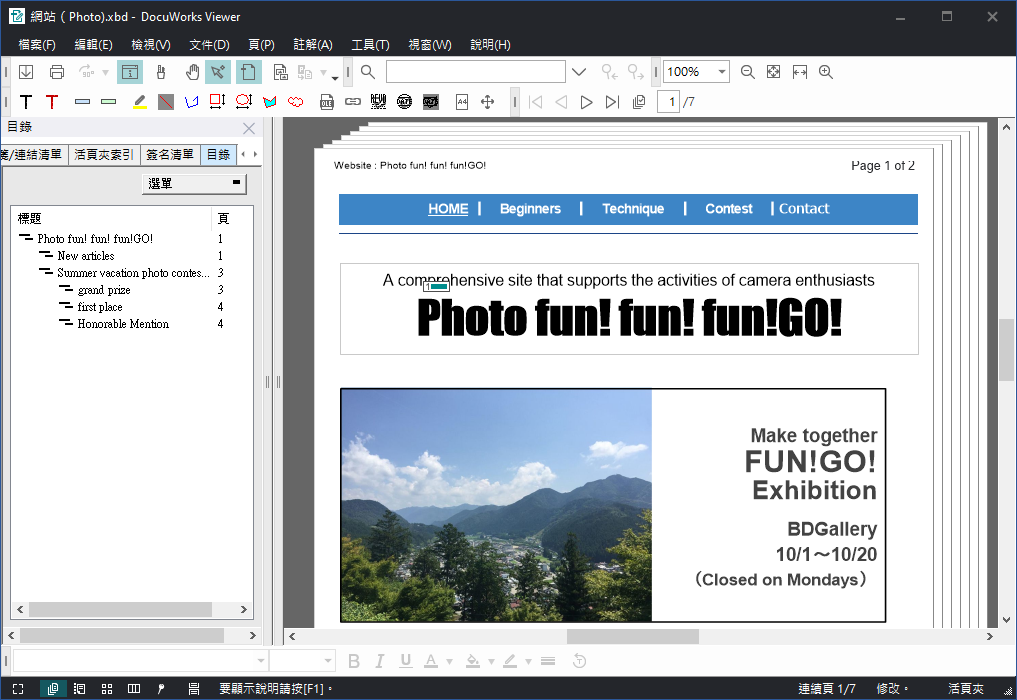Image resolution: width=1017 pixels, height=700 pixels.
Task: Go to the next page arrow
Action: tap(586, 102)
